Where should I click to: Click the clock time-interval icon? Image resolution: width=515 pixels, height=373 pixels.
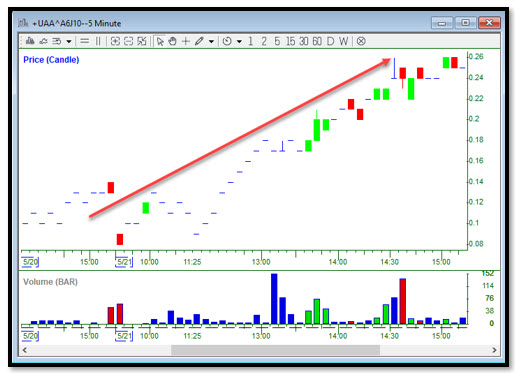point(227,41)
